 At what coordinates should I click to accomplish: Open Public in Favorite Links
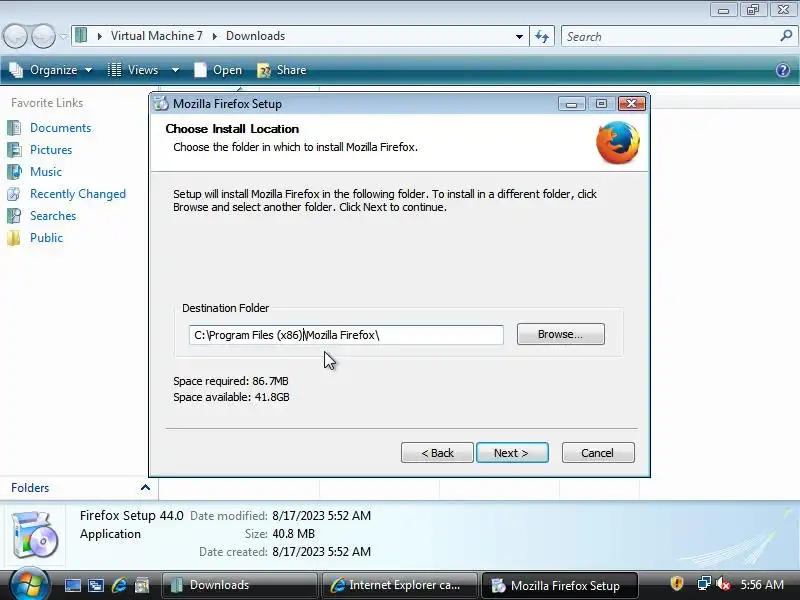(x=46, y=238)
